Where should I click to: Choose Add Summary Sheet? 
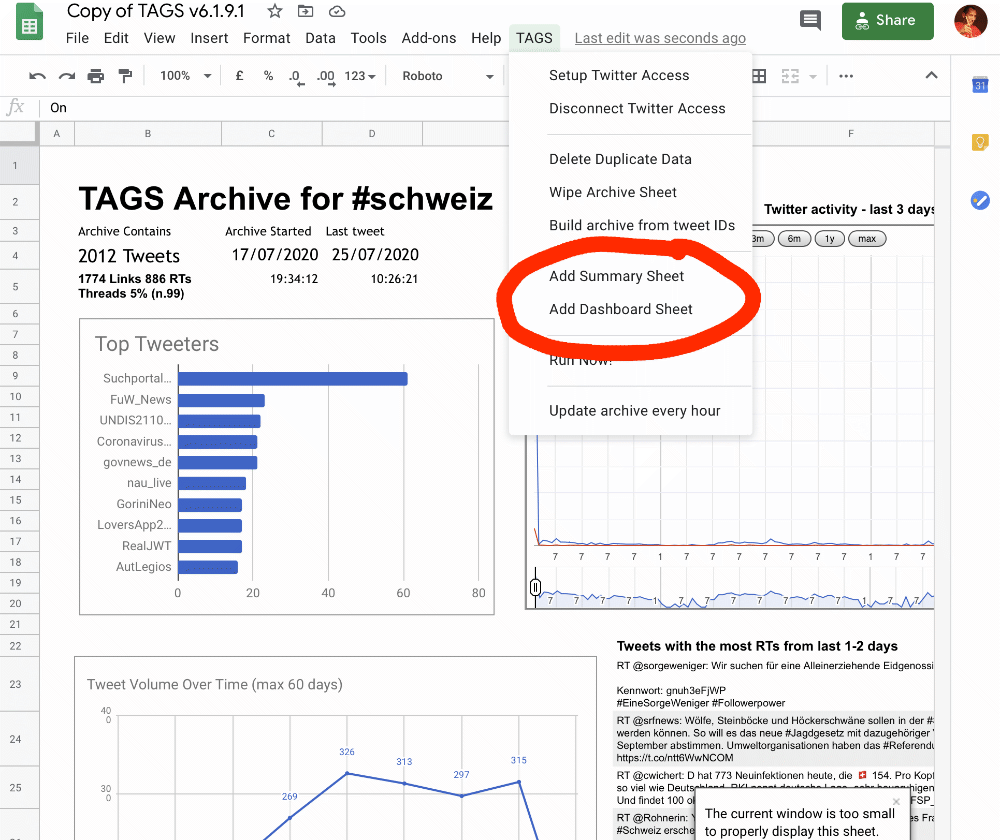click(x=631, y=276)
